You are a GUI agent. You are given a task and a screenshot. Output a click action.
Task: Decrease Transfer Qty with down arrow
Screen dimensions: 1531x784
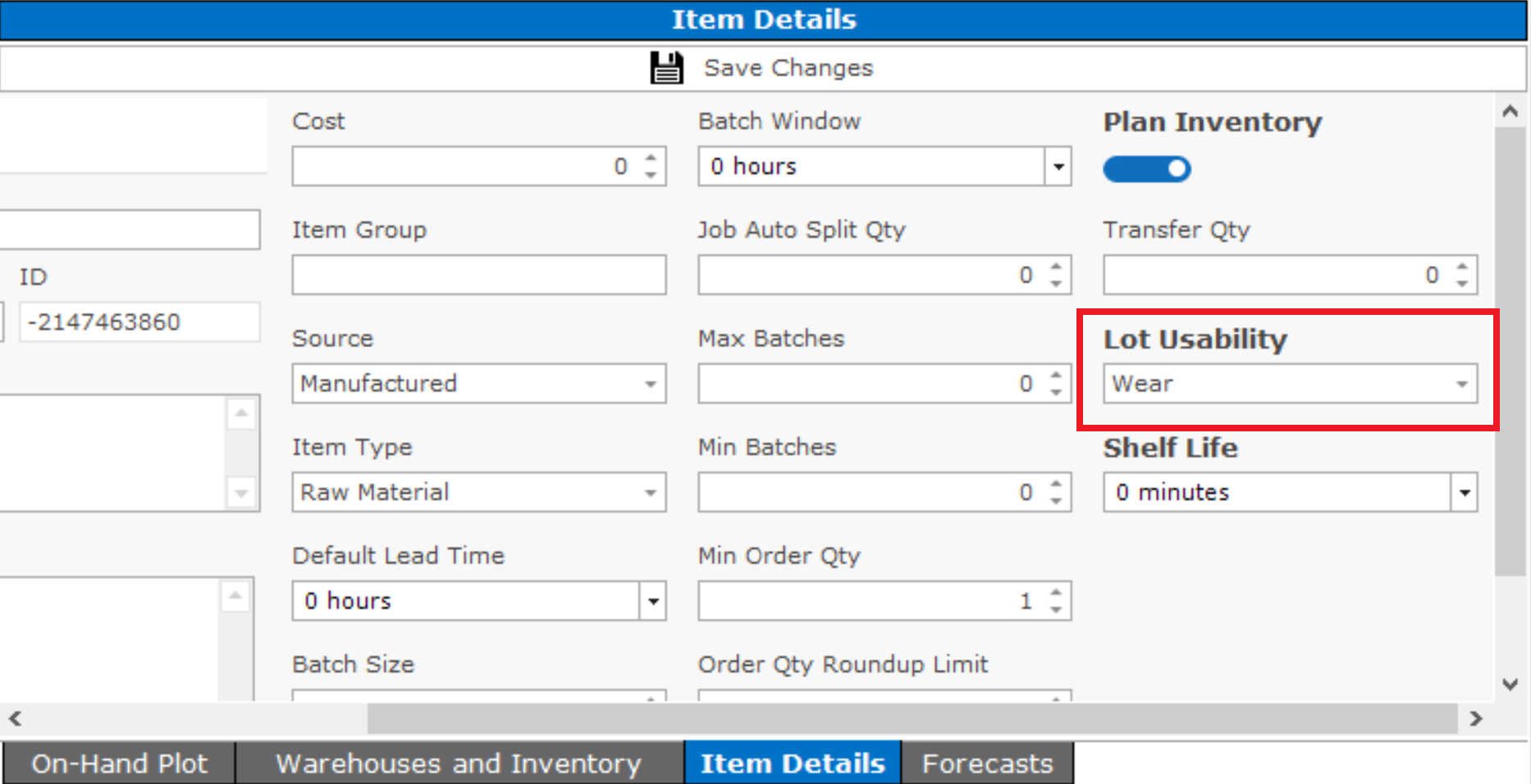[1462, 284]
